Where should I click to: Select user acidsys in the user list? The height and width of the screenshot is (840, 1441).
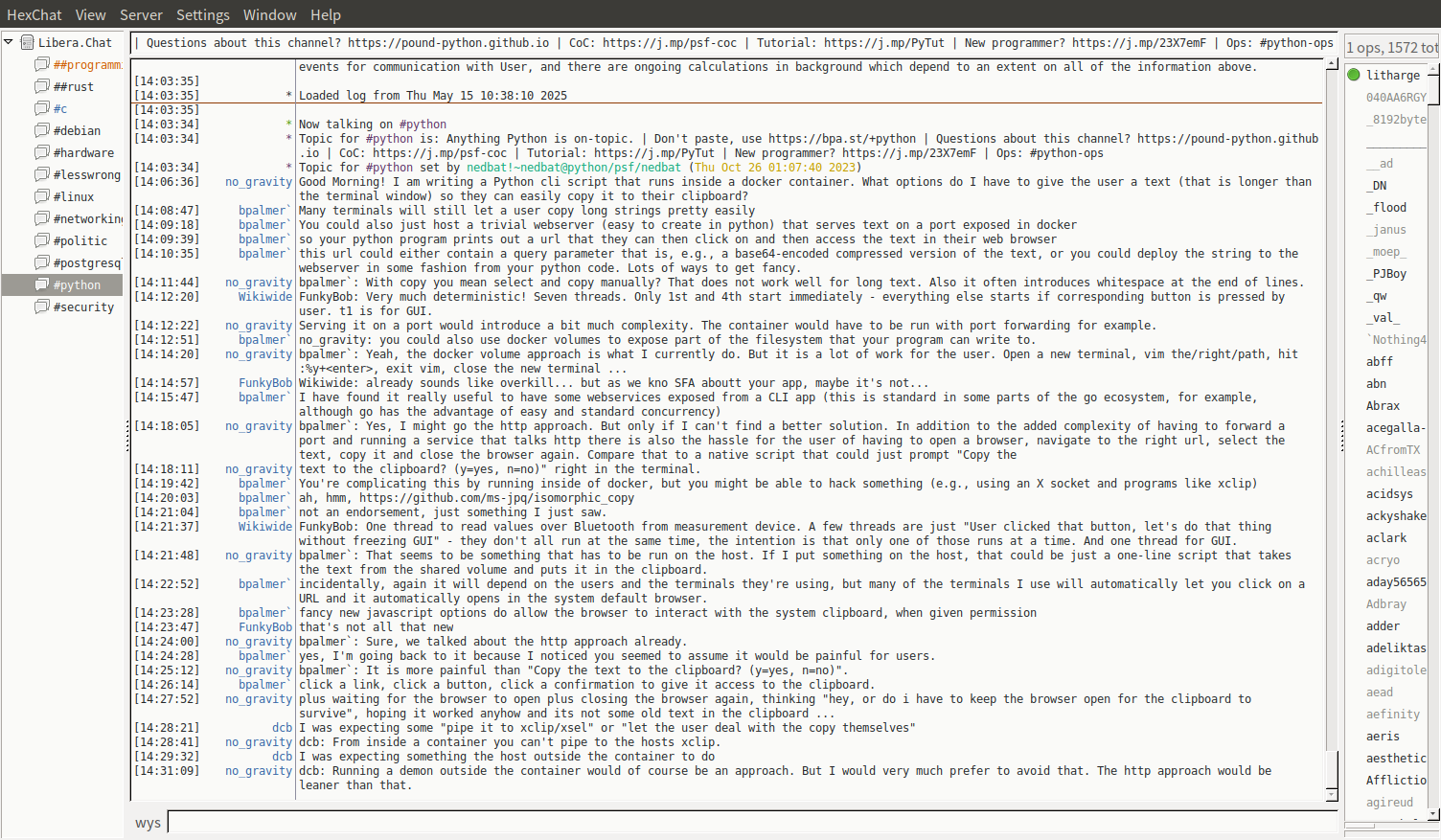[1389, 493]
